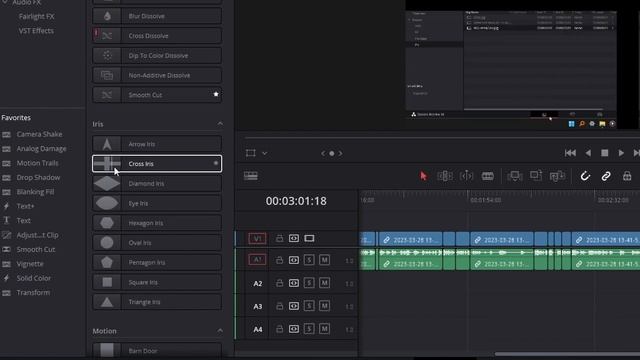Solo the A1 audio track
Image resolution: width=640 pixels, height=360 pixels.
[309, 260]
